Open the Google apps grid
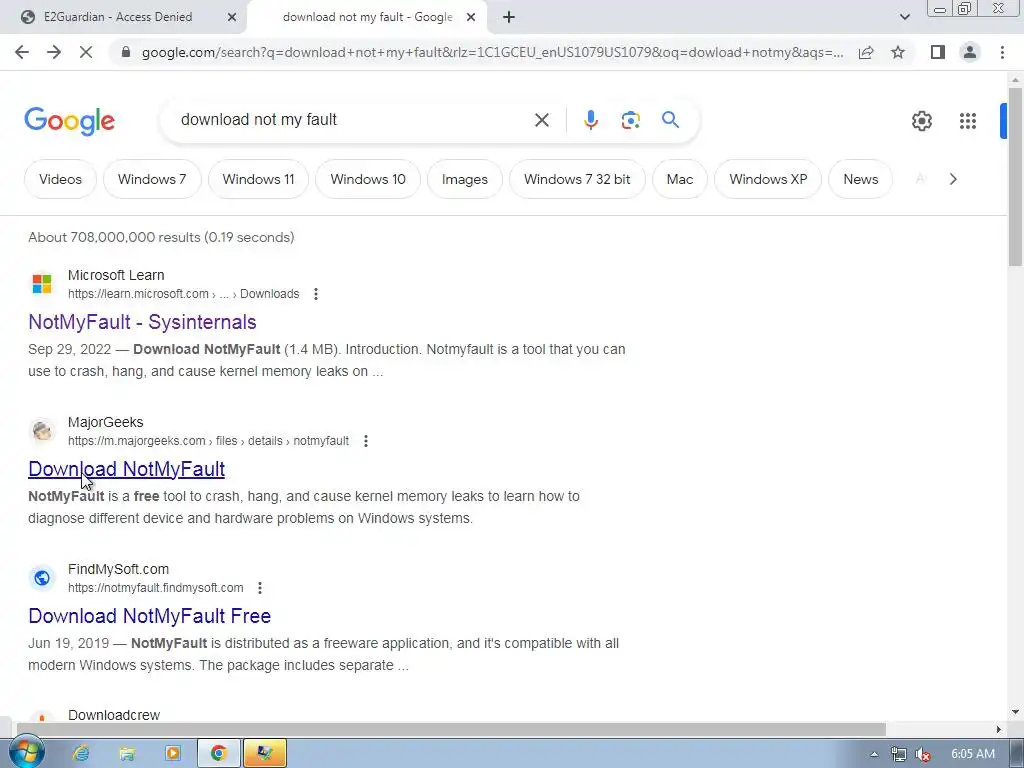Screen dimensions: 1024x768 pos(967,121)
